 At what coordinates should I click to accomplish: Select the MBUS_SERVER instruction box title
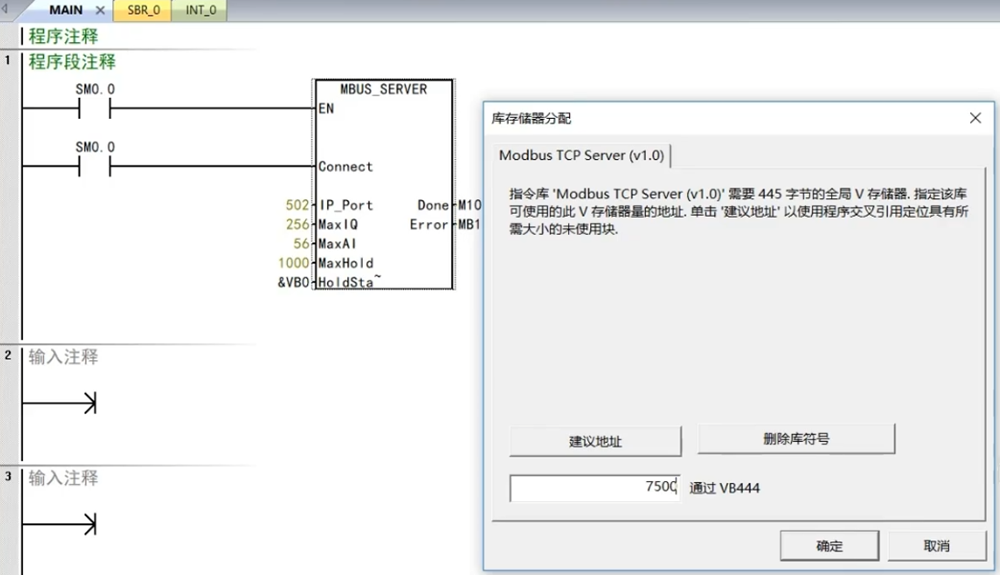point(383,89)
